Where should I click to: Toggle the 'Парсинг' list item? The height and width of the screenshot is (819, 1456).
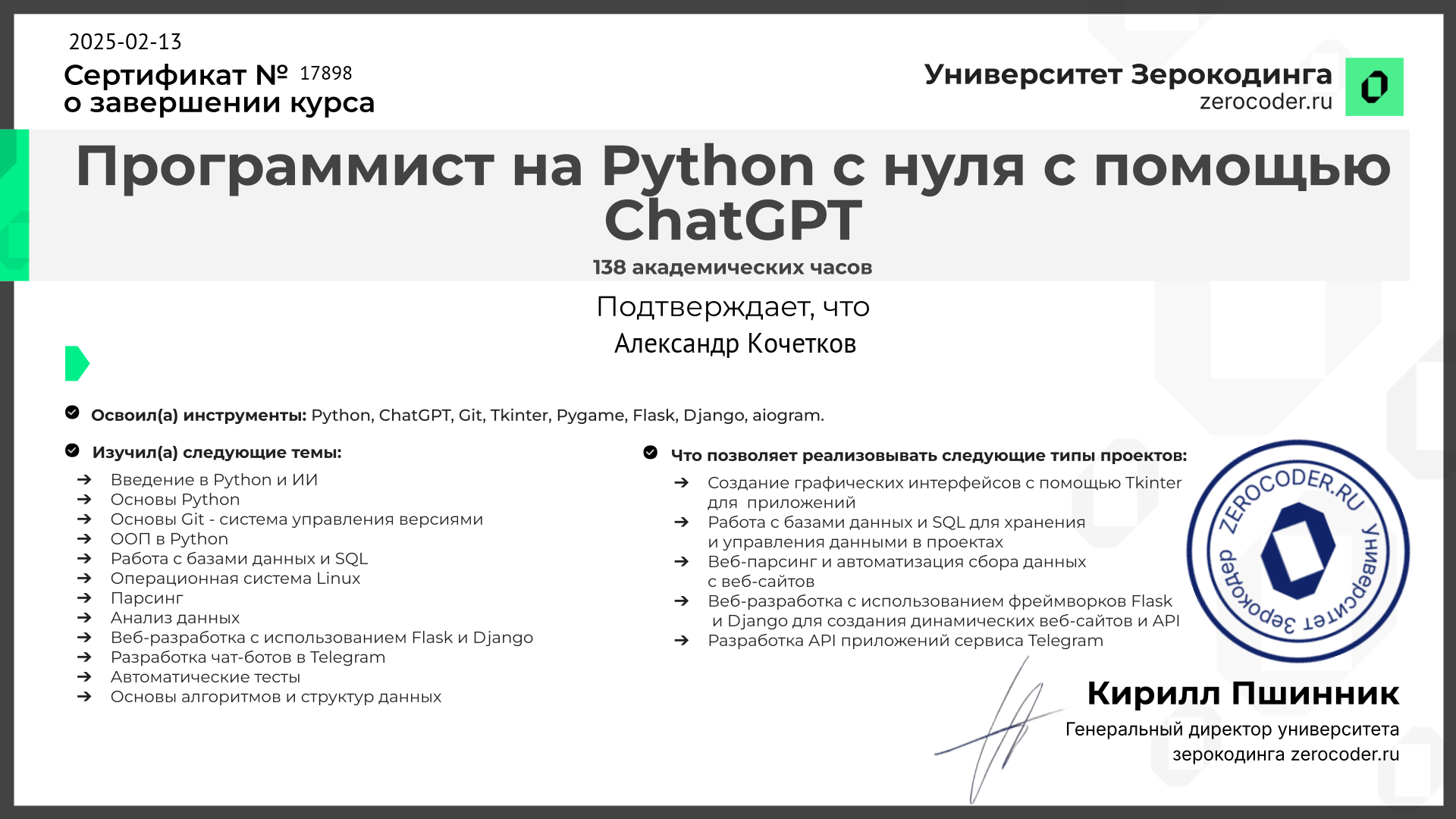146,598
